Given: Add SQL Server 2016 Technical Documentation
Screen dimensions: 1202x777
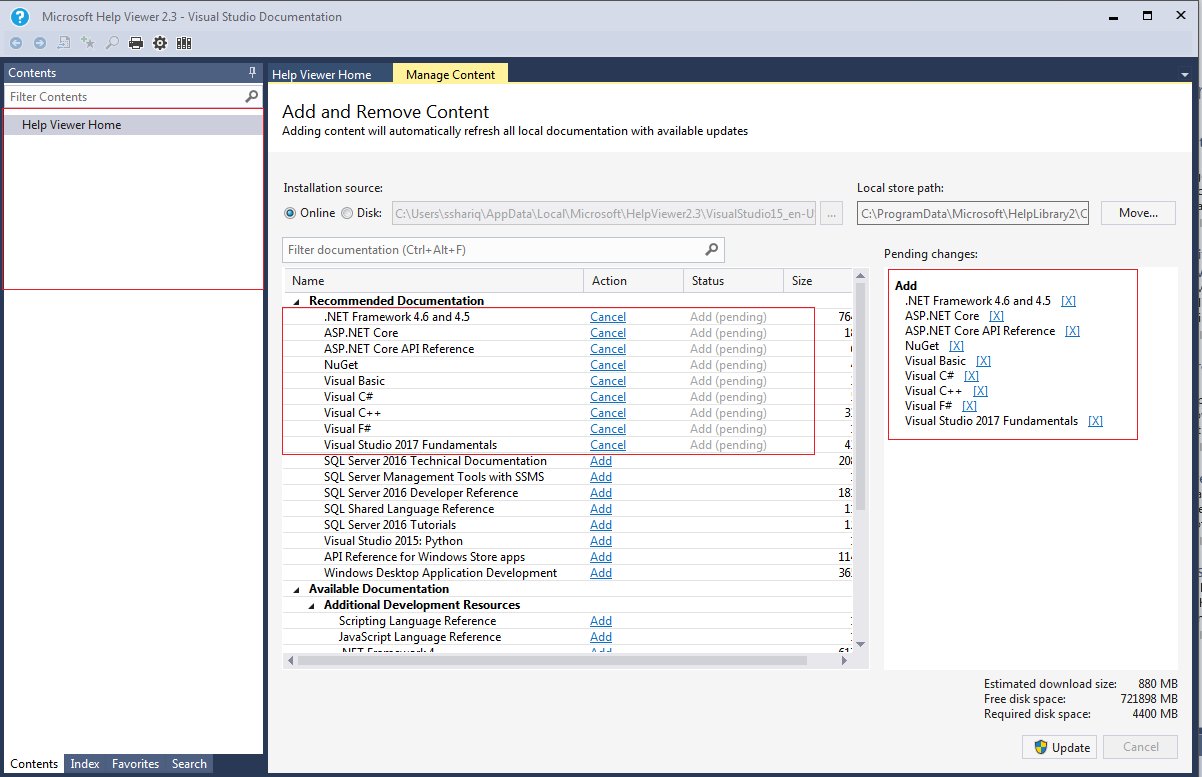Looking at the screenshot, I should (x=601, y=461).
